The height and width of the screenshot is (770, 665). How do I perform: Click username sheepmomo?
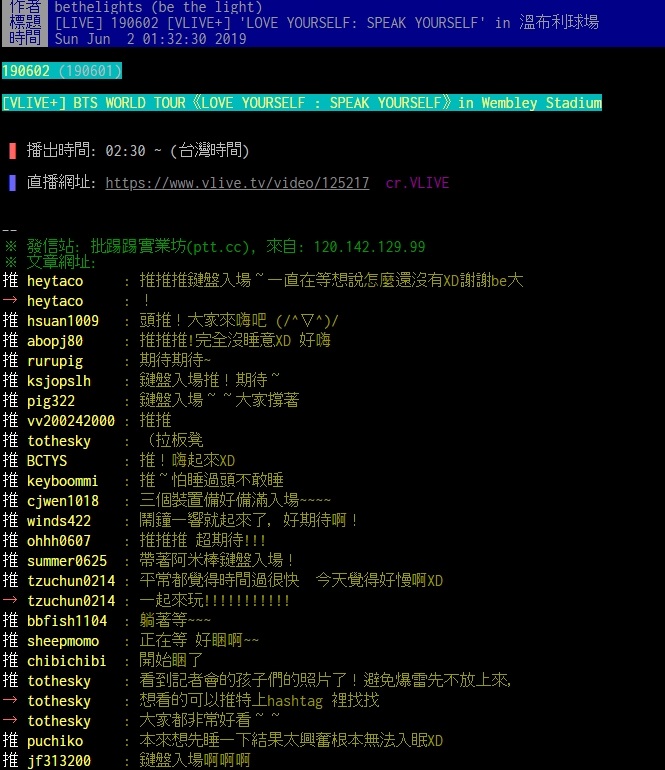63,641
